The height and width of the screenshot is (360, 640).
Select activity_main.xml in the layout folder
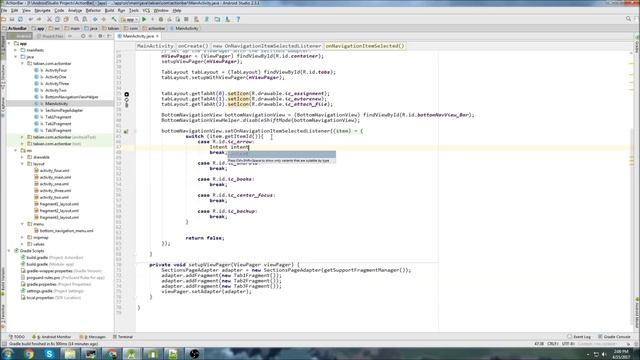coord(55,177)
